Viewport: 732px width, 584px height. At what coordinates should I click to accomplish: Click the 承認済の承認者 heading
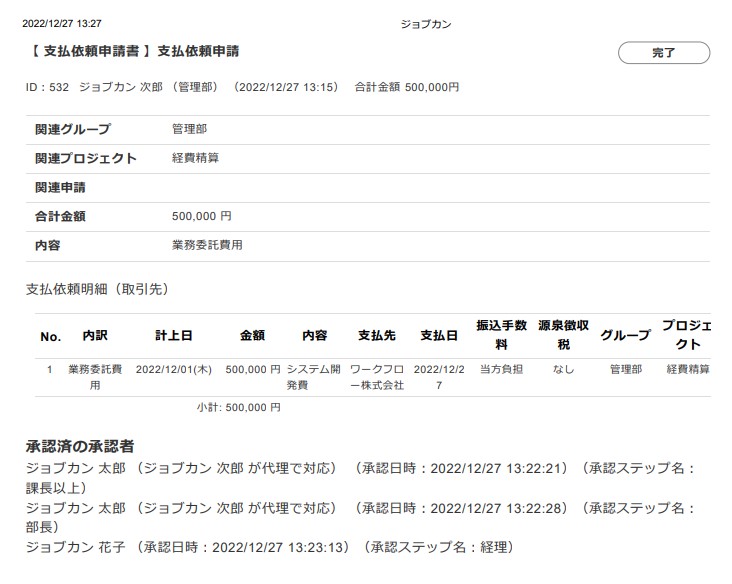coord(80,445)
